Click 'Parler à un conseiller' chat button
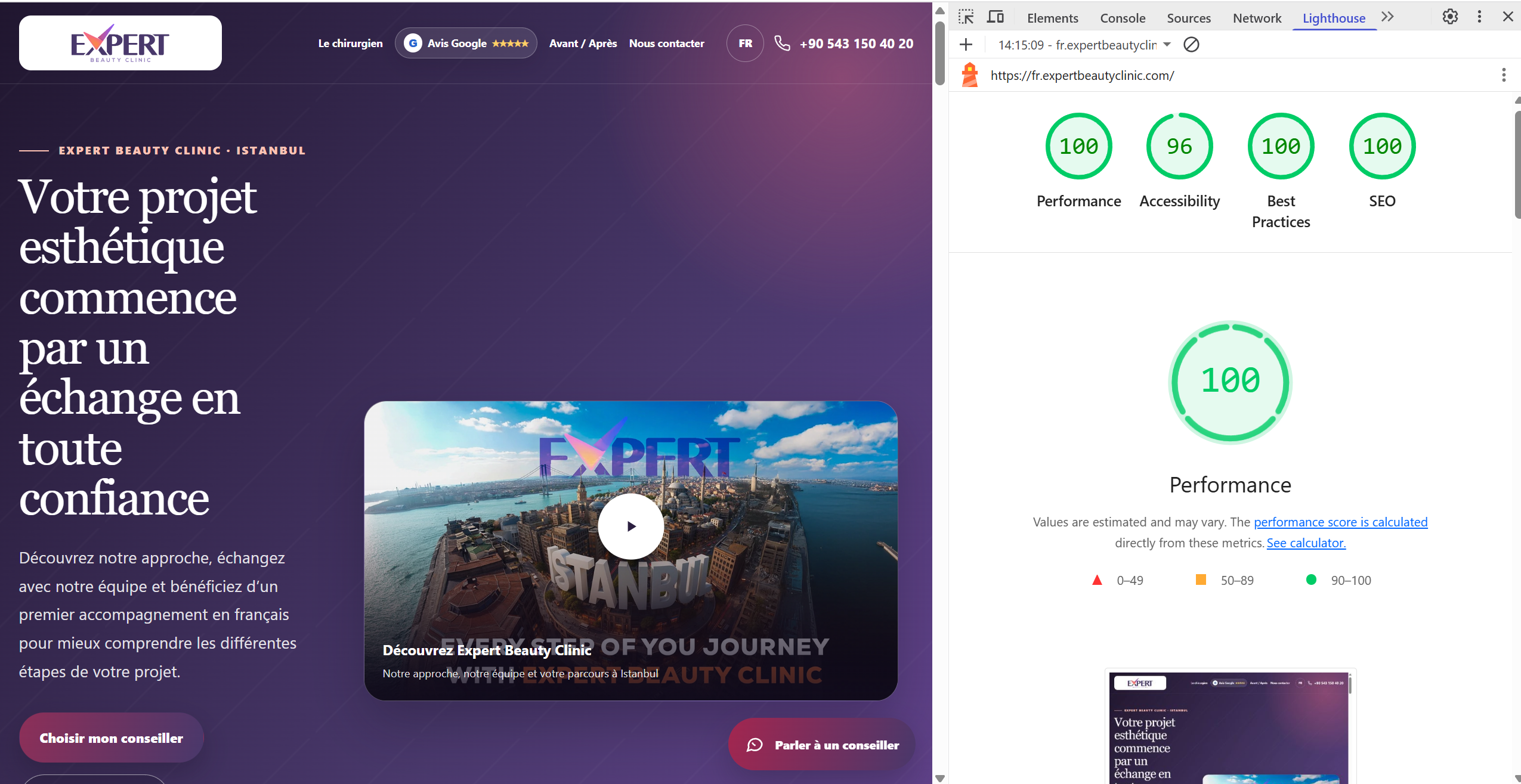The width and height of the screenshot is (1521, 784). [821, 745]
